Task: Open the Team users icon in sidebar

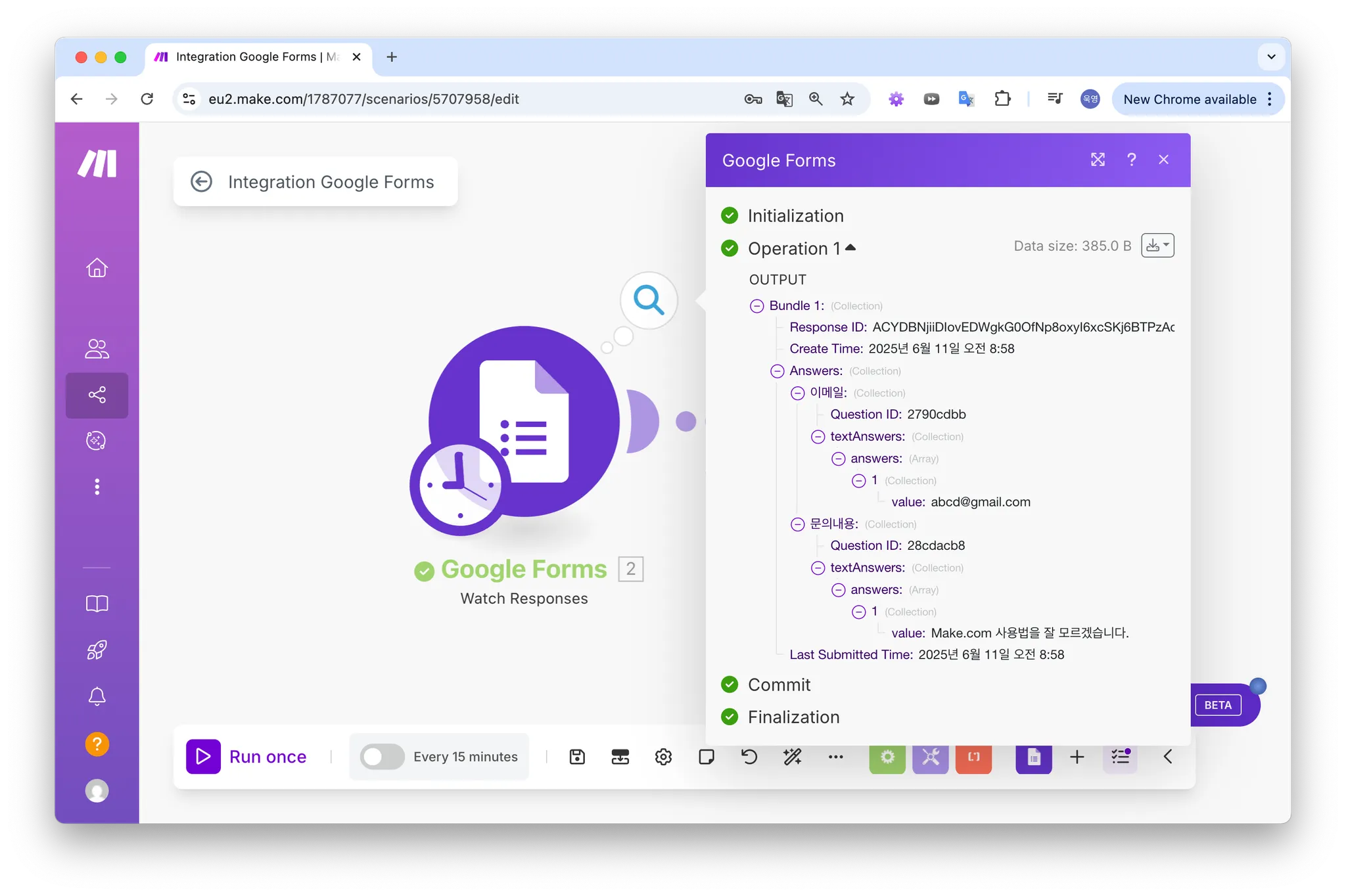Action: point(97,349)
